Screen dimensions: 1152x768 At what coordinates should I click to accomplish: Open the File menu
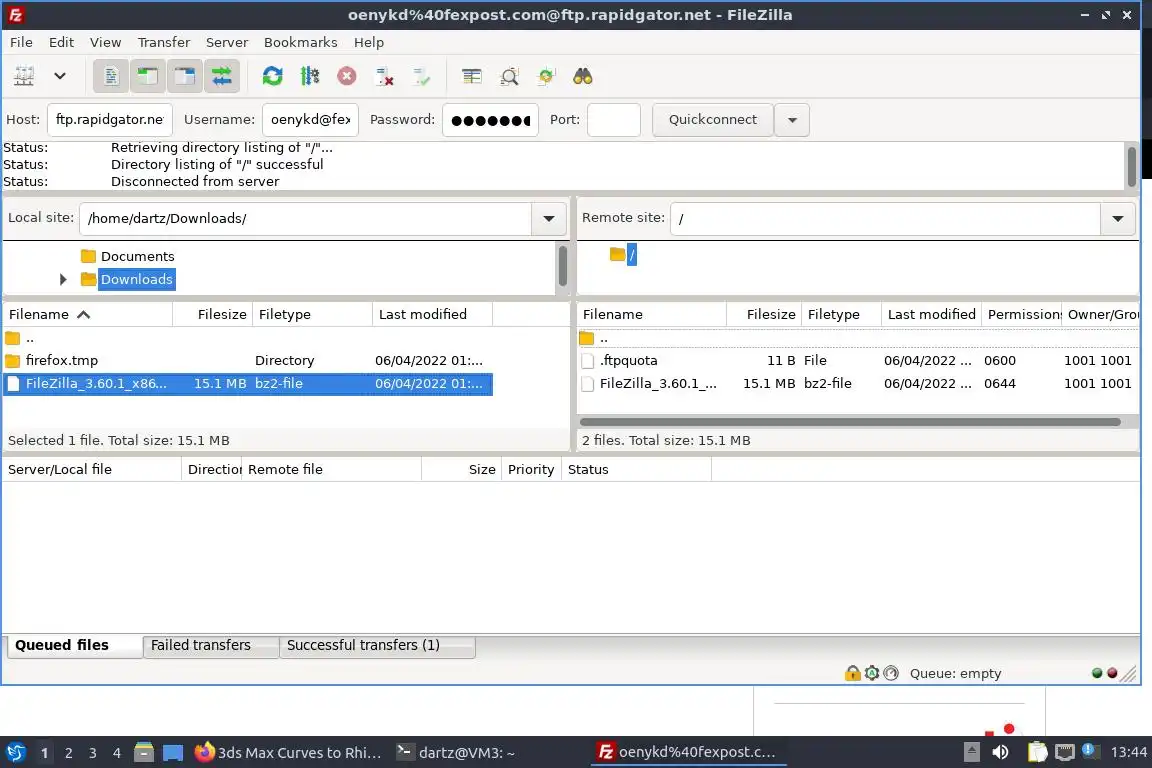point(21,43)
